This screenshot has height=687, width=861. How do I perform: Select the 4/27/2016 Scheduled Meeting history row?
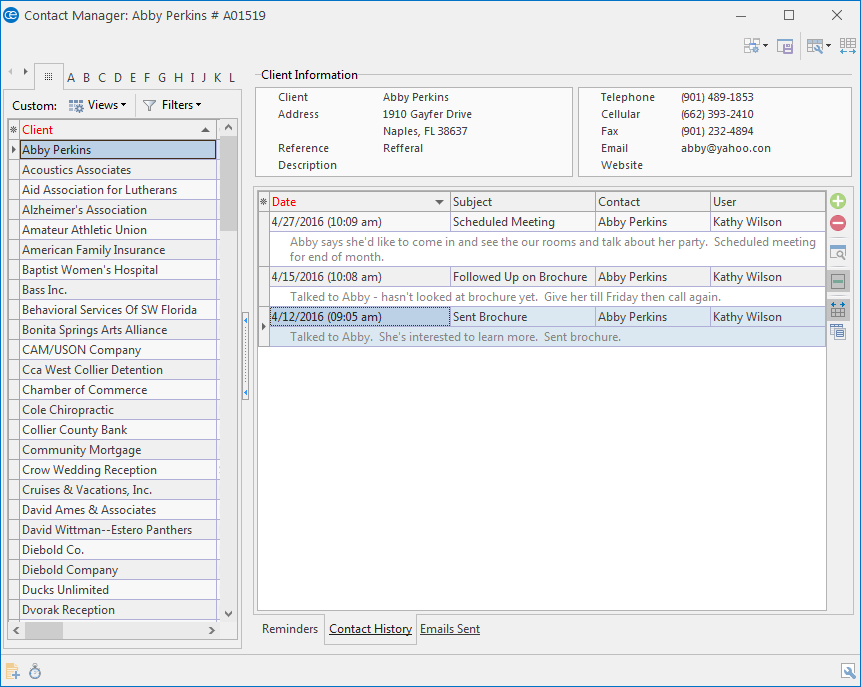[x=547, y=222]
